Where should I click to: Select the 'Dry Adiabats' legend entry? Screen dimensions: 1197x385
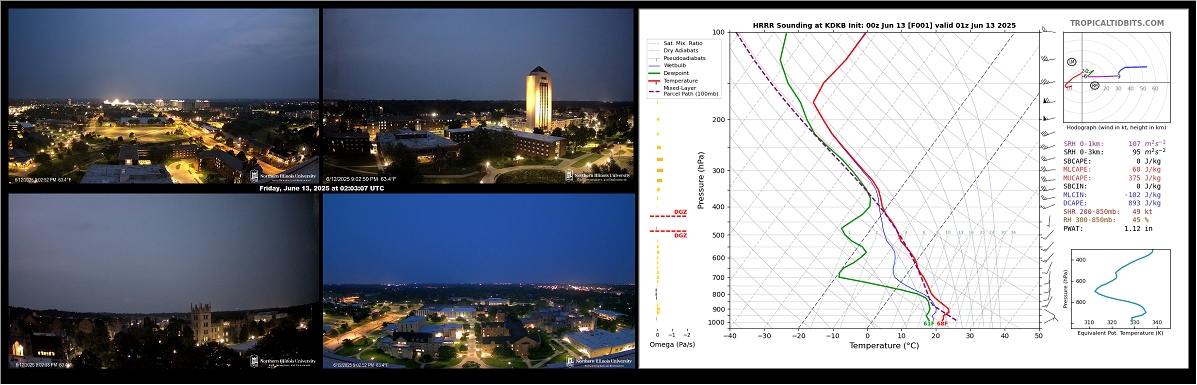pyautogui.click(x=672, y=50)
